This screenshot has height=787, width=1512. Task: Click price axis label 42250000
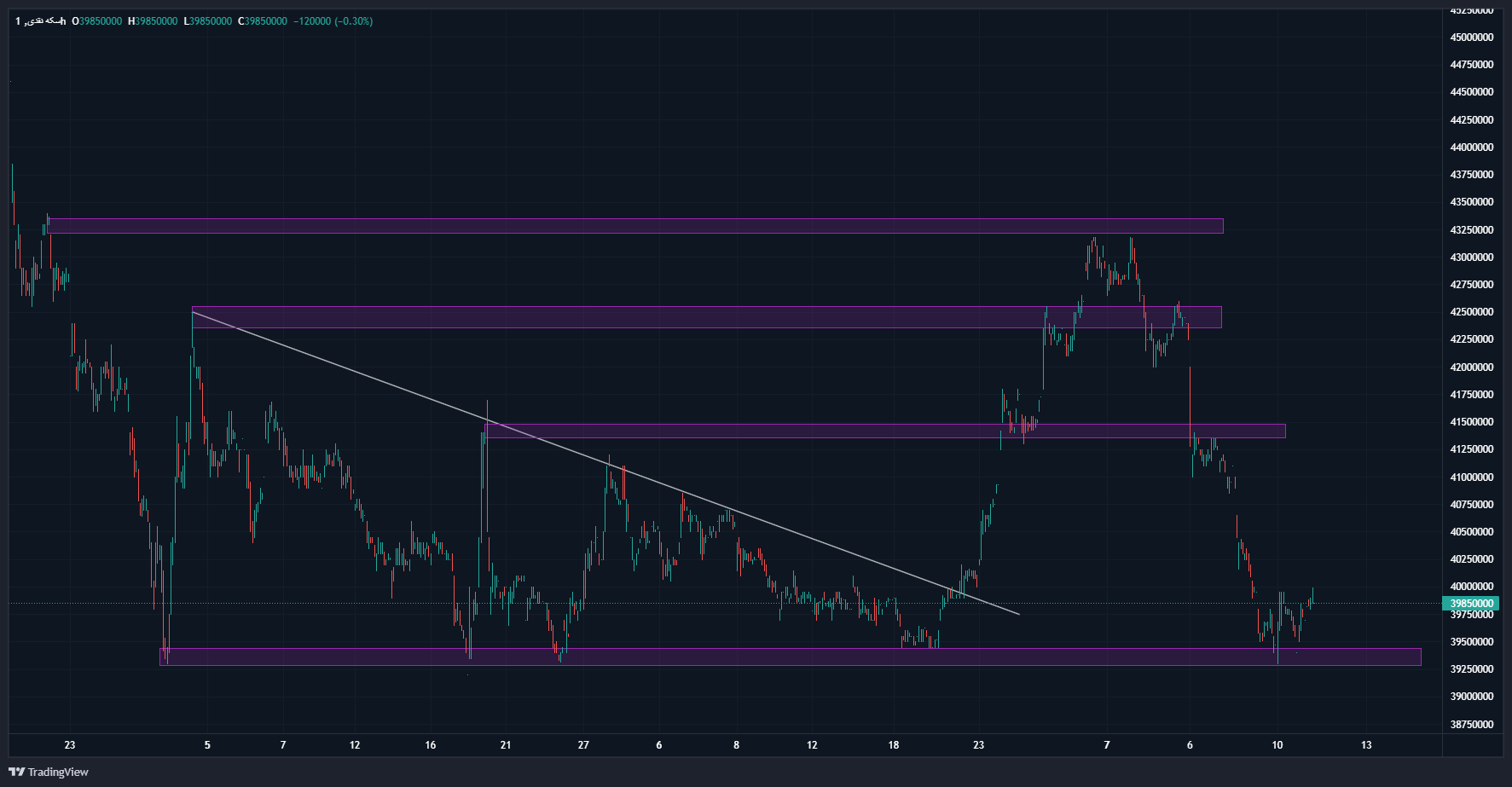[1472, 339]
